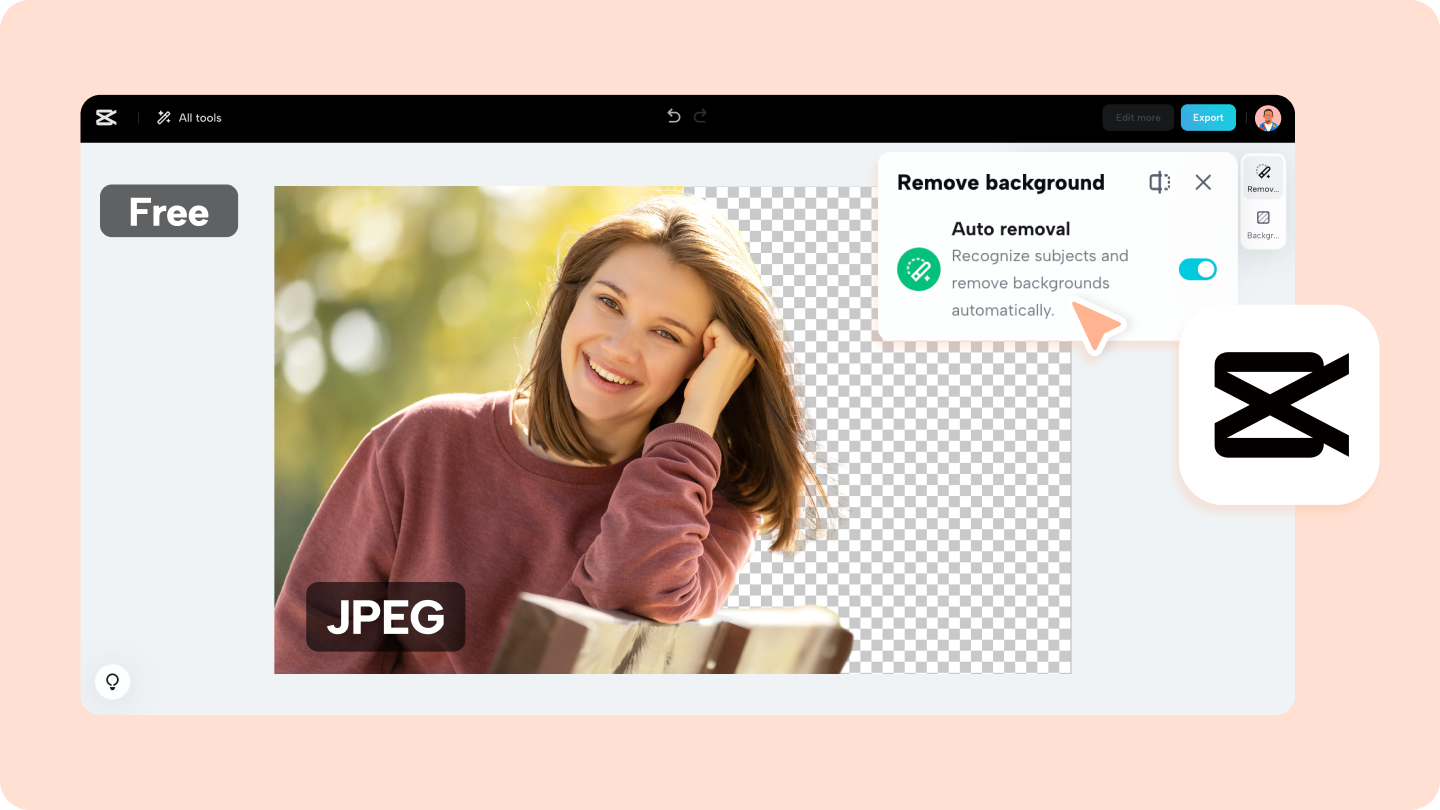The width and height of the screenshot is (1440, 810).
Task: Click the Export button
Action: click(1208, 117)
